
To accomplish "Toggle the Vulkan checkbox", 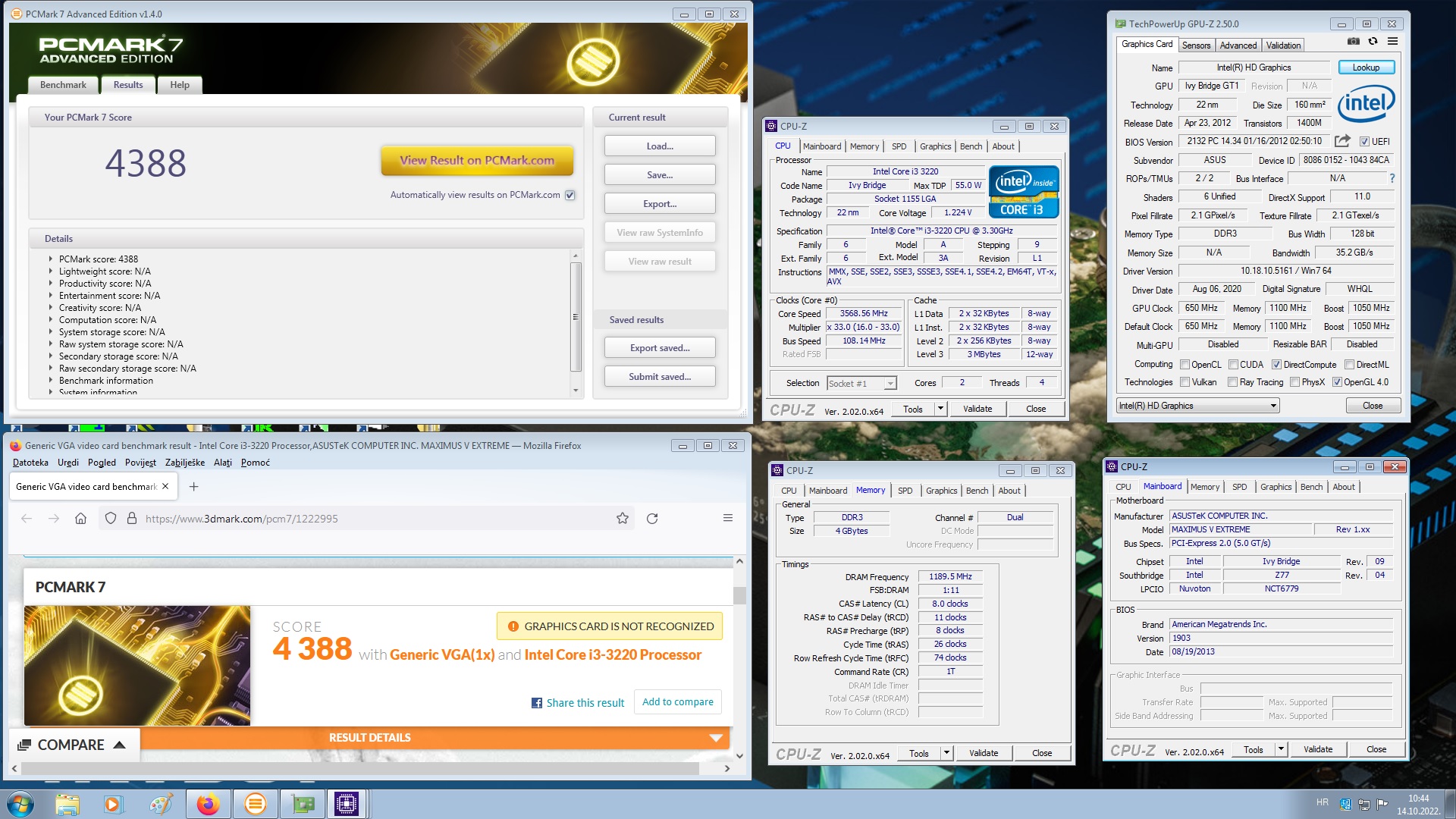I will click(x=1185, y=382).
